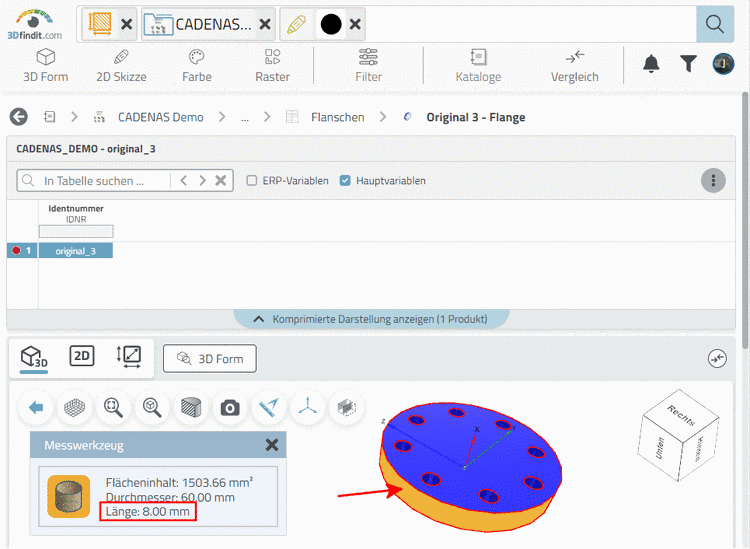Open CADENAS Demo breadcrumb
750x549 pixels.
(160, 117)
